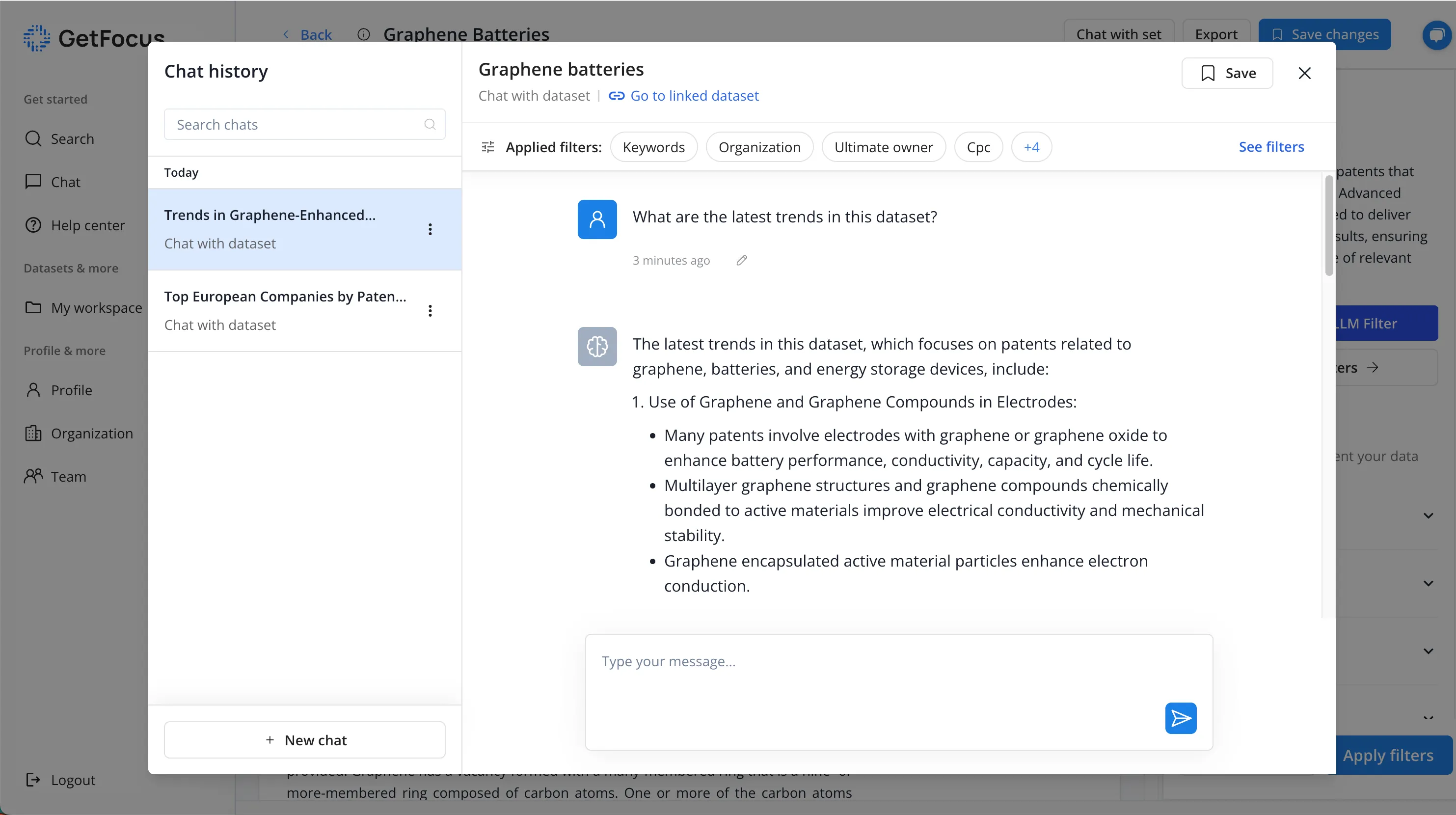Open the Keywords filter chip
The height and width of the screenshot is (815, 1456).
click(653, 147)
